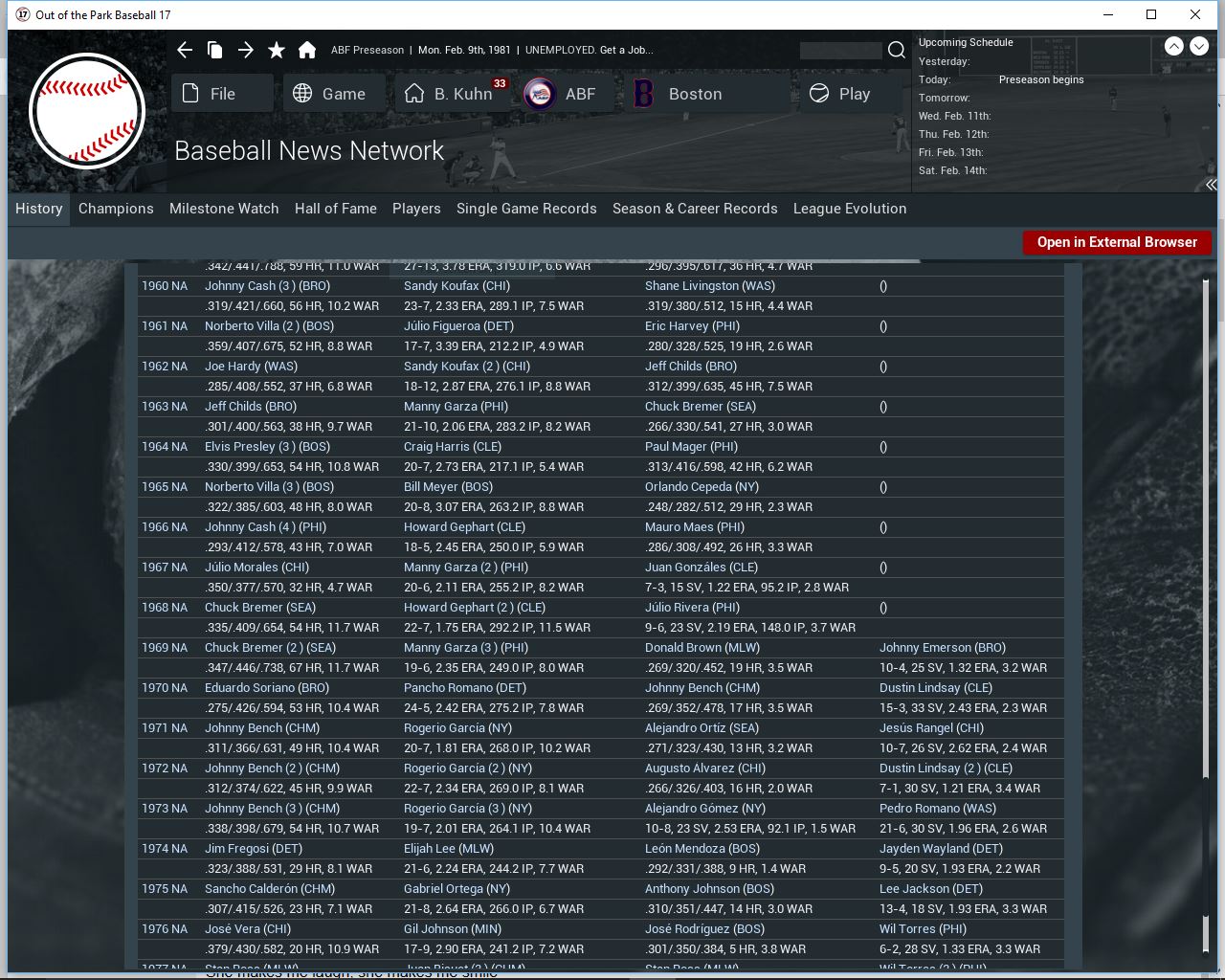The width and height of the screenshot is (1225, 980).
Task: Click the forward navigation arrow
Action: pos(246,50)
